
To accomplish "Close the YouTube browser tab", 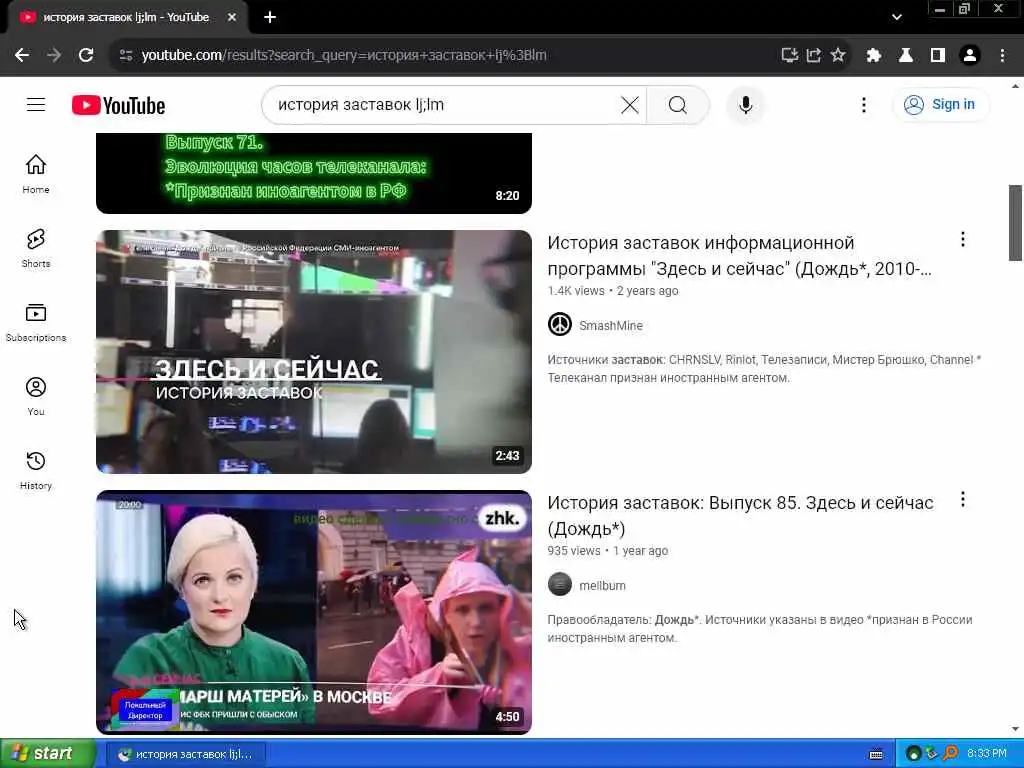I will click(x=232, y=18).
